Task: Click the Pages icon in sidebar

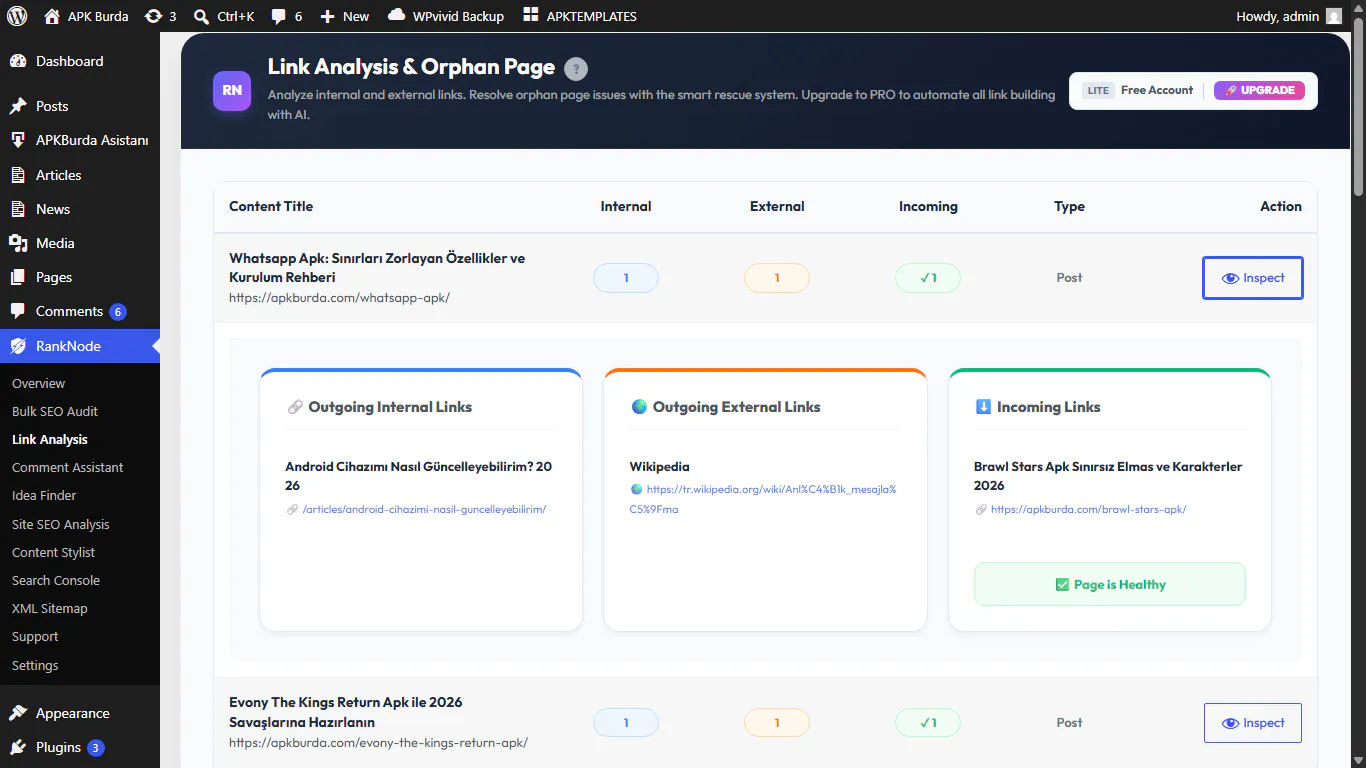Action: coord(18,277)
